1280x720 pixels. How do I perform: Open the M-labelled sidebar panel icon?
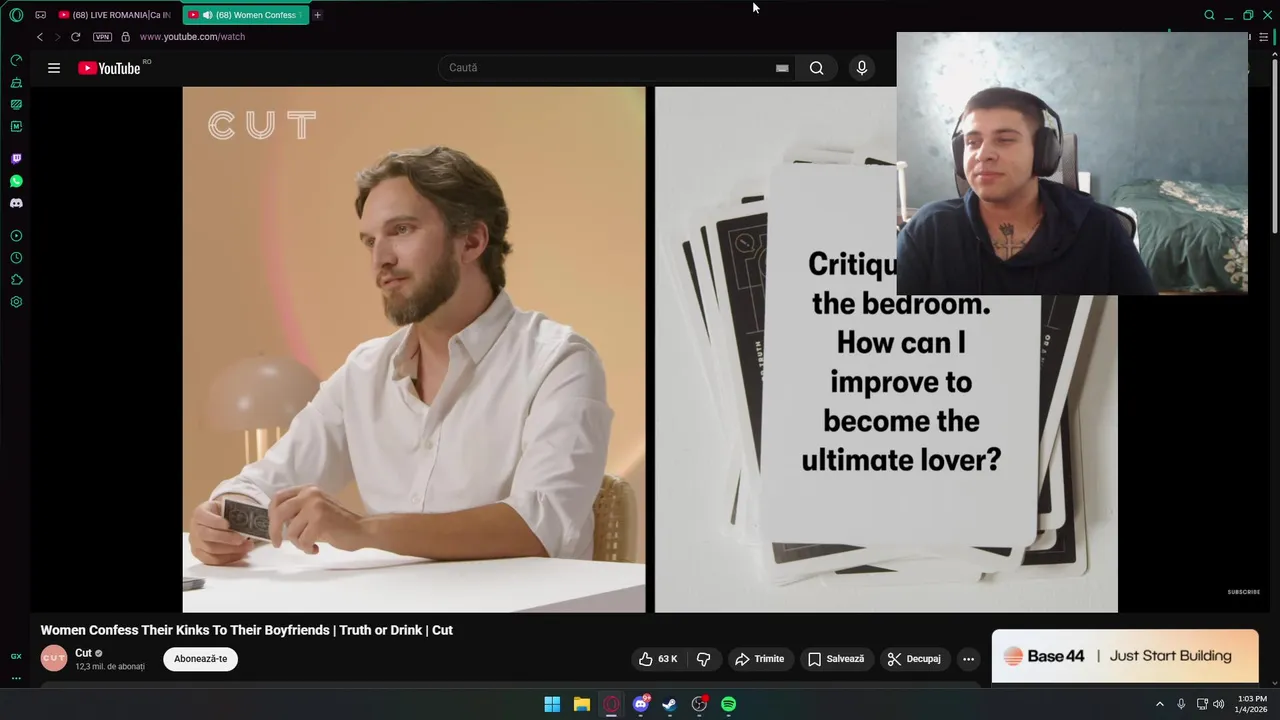(x=16, y=126)
